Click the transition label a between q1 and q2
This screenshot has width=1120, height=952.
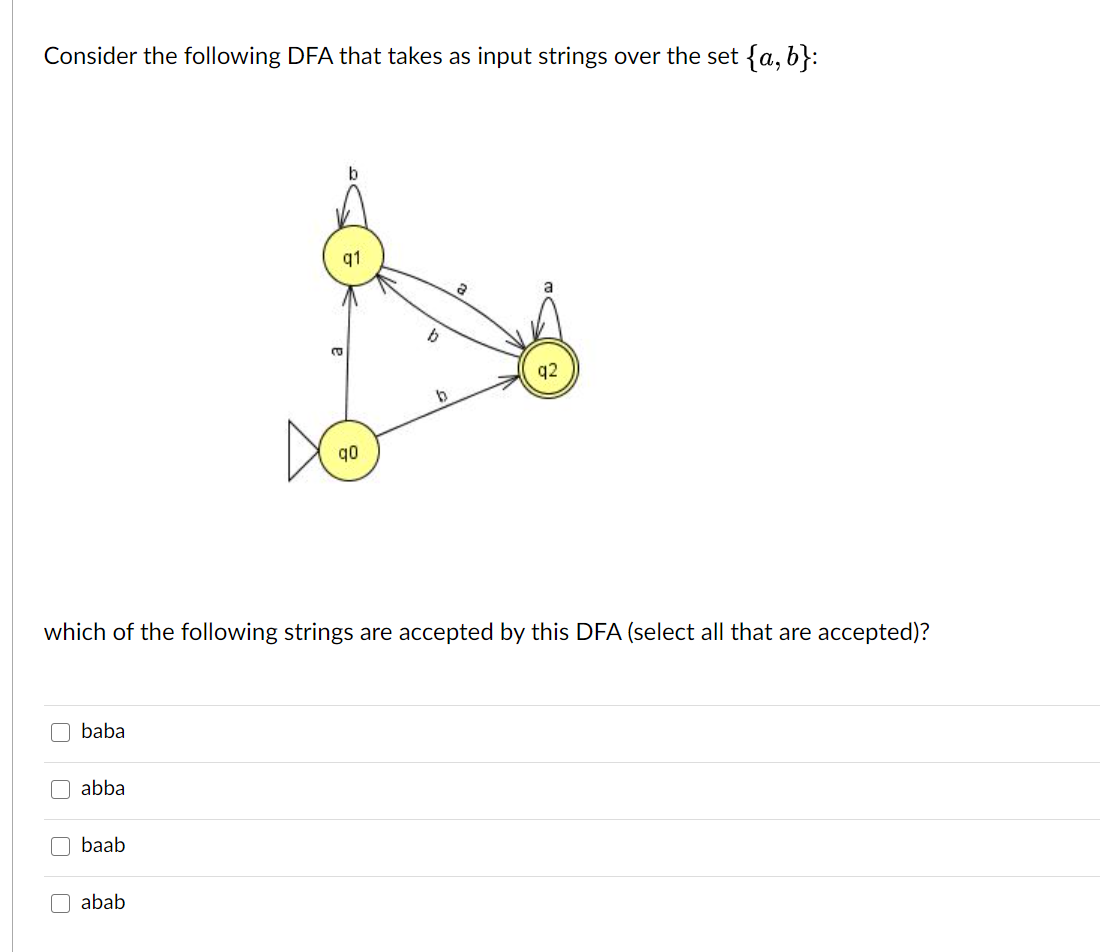click(463, 288)
